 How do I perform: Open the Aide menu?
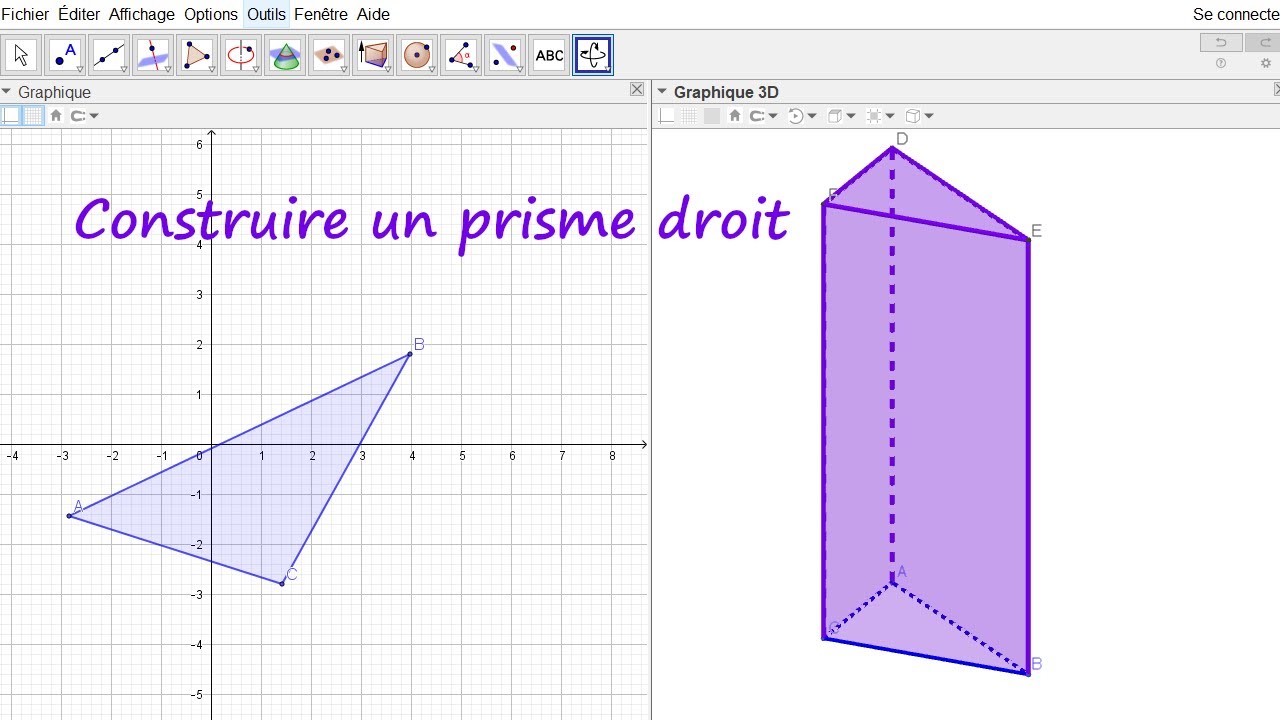click(x=373, y=14)
